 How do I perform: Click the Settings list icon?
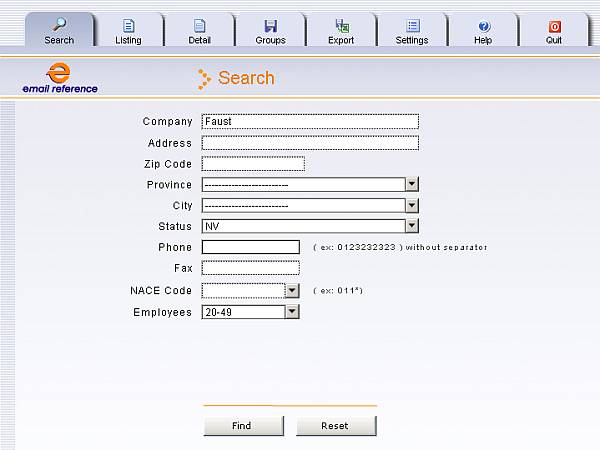click(x=412, y=26)
